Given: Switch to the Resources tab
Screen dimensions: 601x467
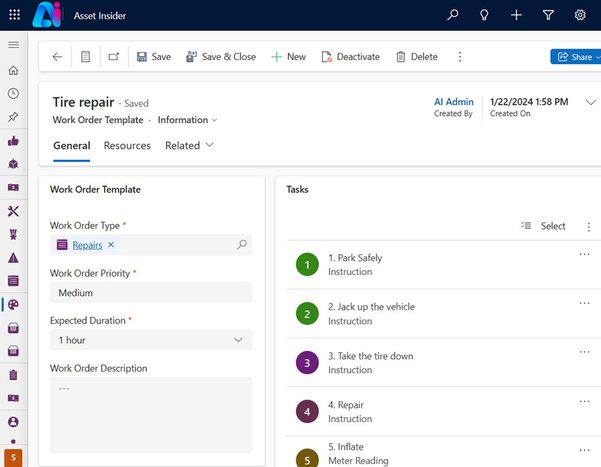Looking at the screenshot, I should pos(127,146).
